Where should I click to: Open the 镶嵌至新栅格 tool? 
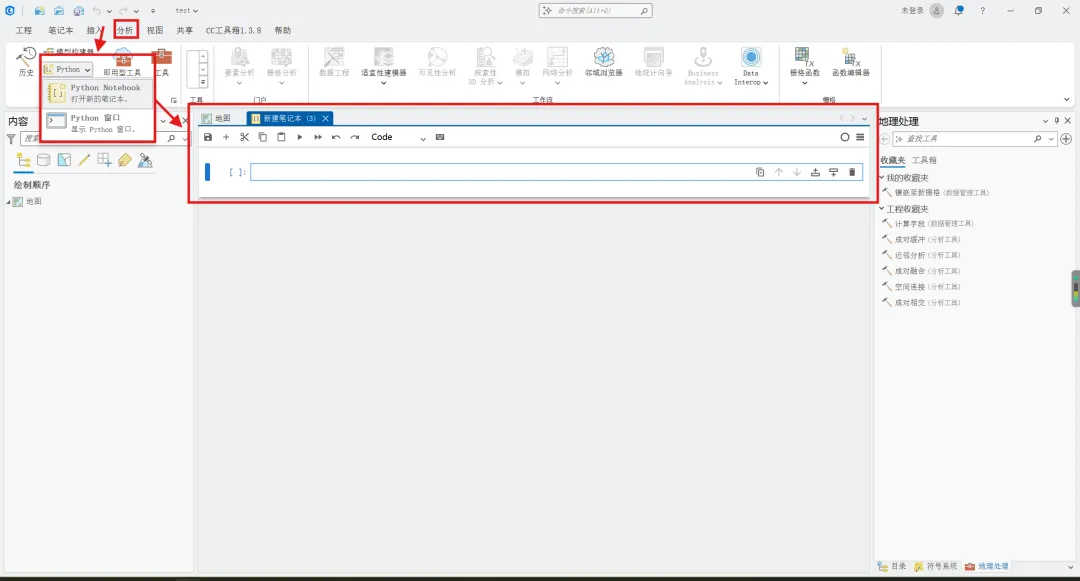935,193
